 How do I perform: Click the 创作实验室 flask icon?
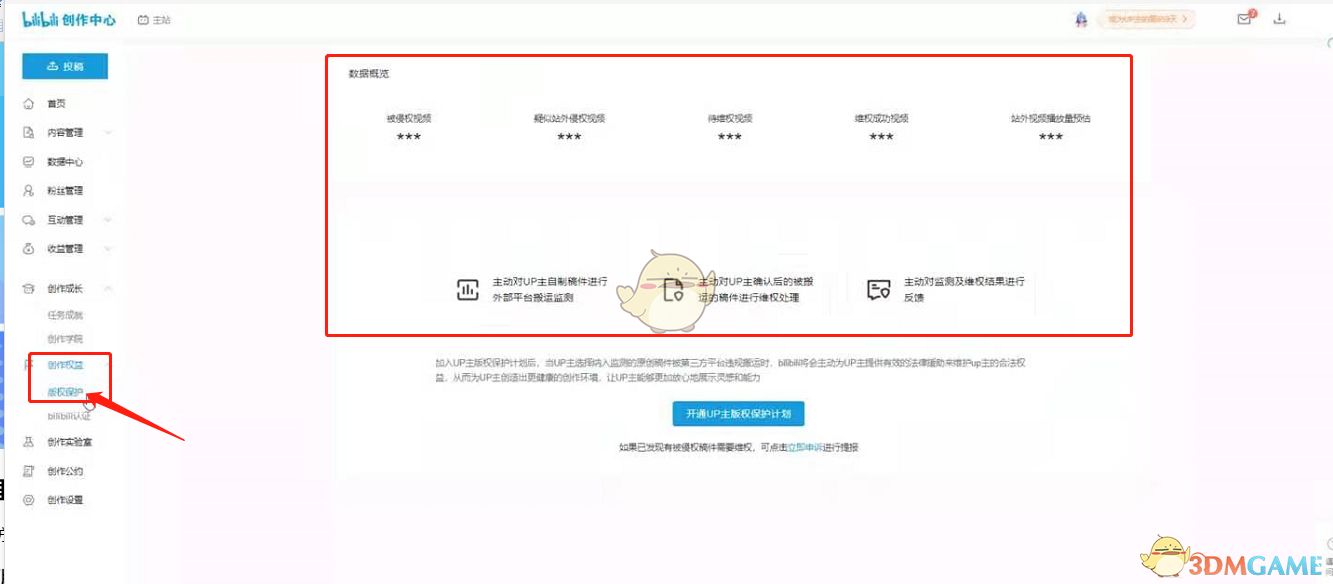[29, 441]
